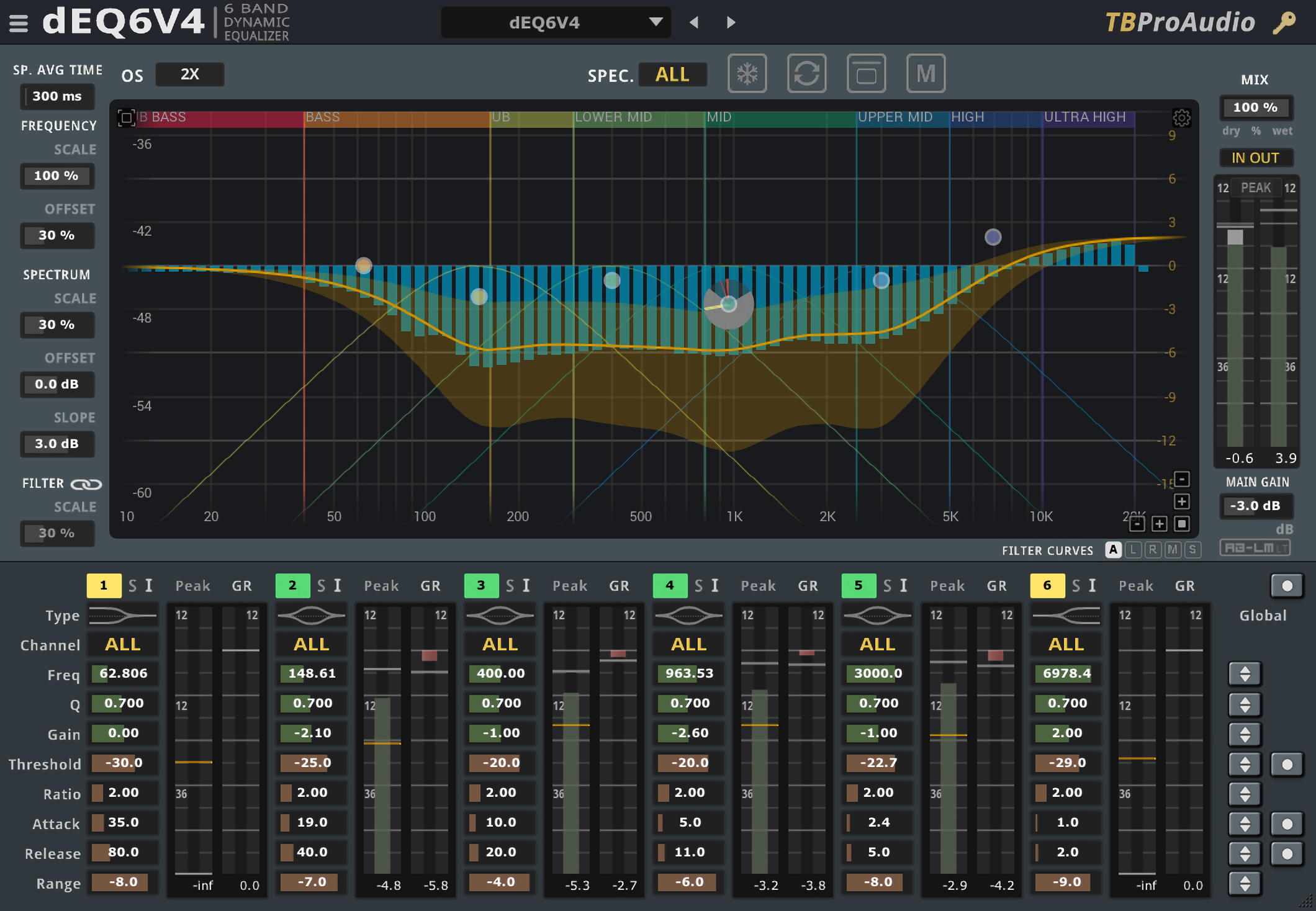Viewport: 1316px width, 911px height.
Task: Select filter curves L option
Action: point(1133,549)
